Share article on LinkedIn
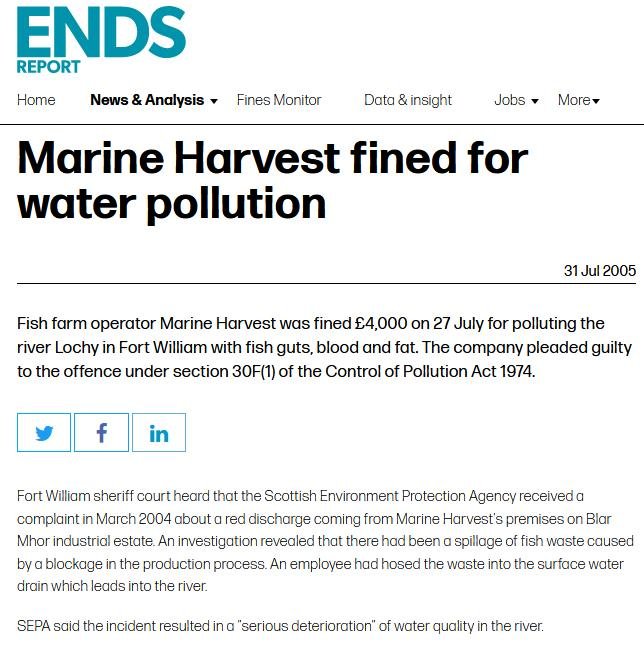The image size is (644, 652). tap(159, 433)
